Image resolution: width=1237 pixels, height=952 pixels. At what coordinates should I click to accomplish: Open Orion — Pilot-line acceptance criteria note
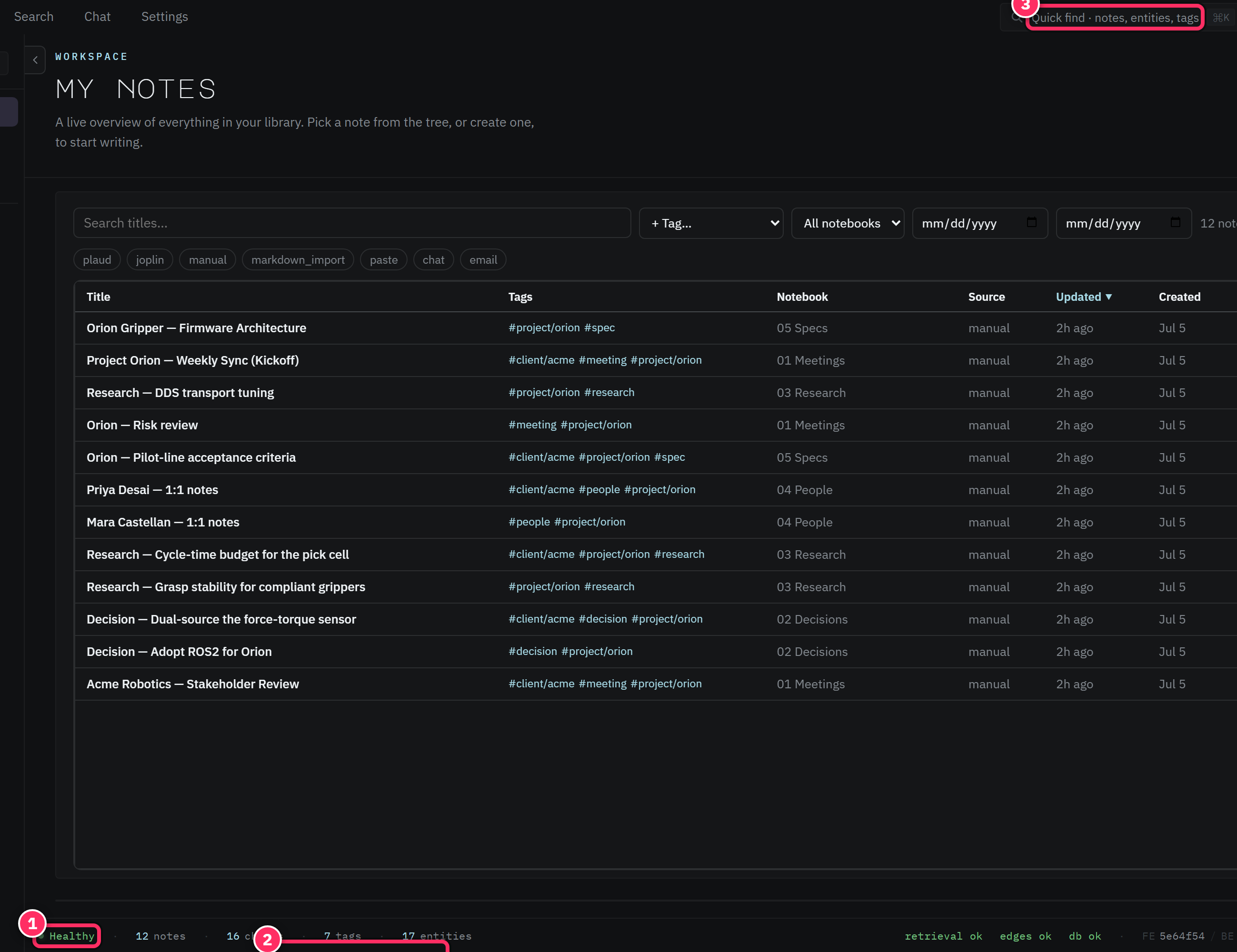(191, 457)
